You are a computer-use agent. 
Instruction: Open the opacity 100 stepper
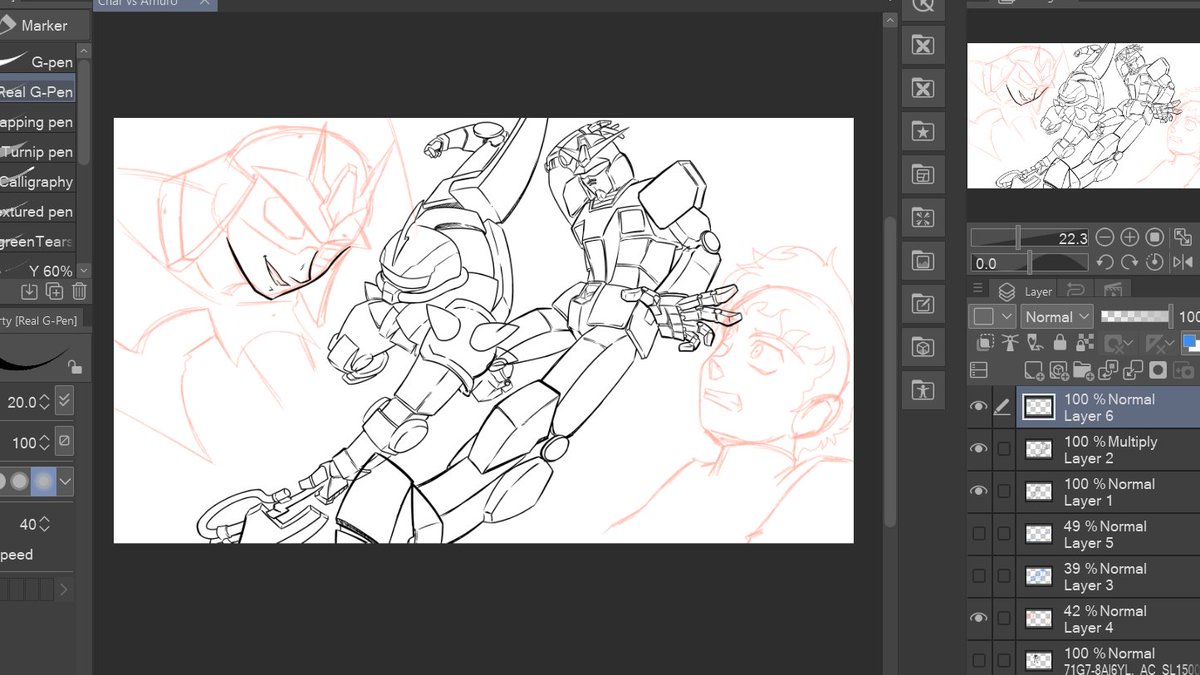(44, 442)
